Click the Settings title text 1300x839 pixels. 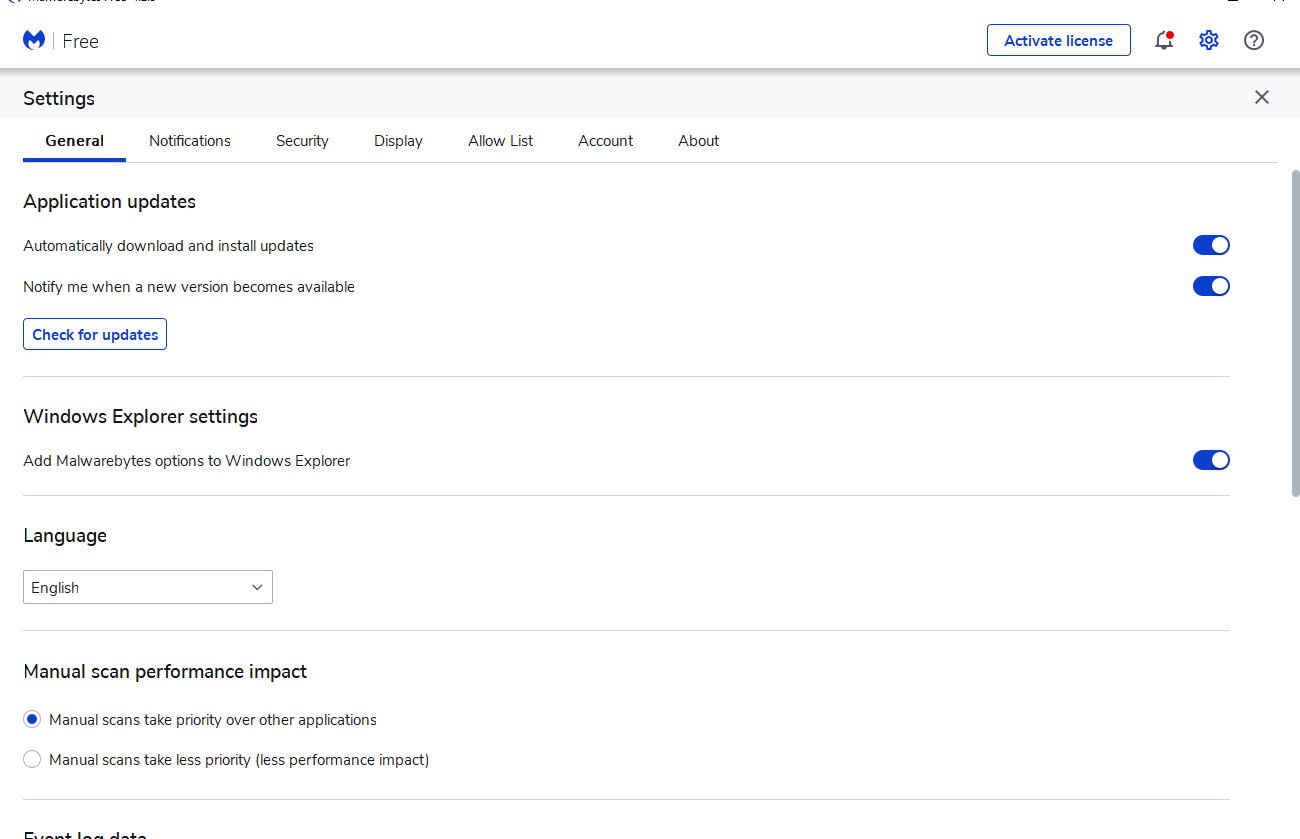click(x=59, y=98)
